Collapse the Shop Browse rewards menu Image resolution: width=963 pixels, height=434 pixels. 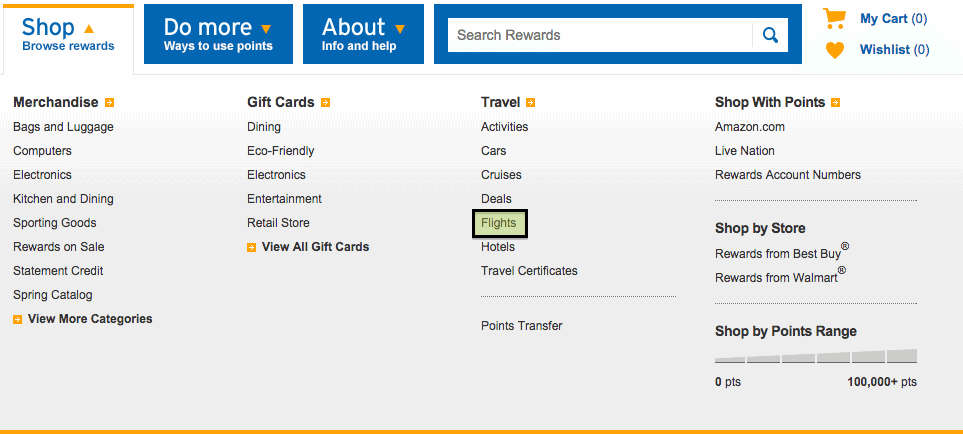[68, 36]
